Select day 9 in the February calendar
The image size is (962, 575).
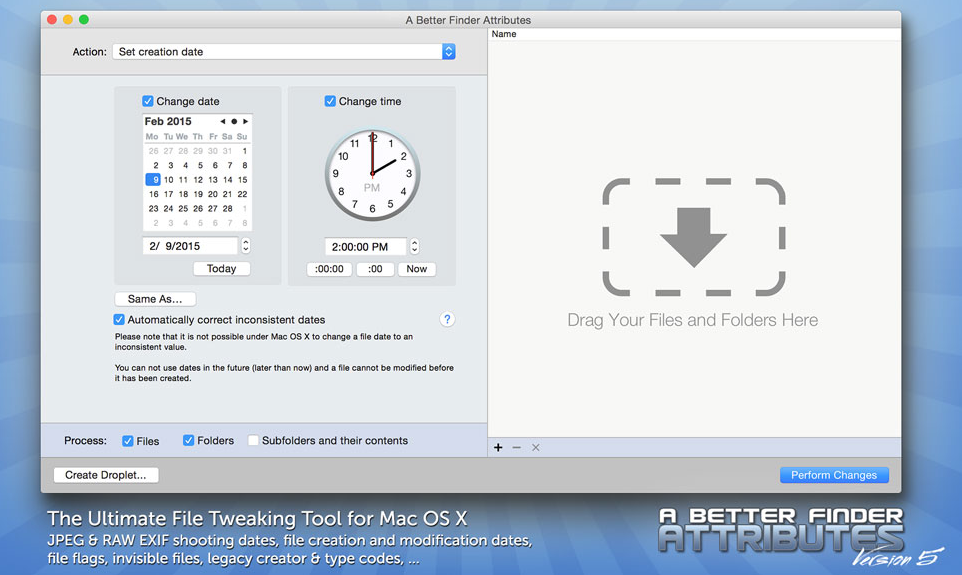tap(153, 180)
